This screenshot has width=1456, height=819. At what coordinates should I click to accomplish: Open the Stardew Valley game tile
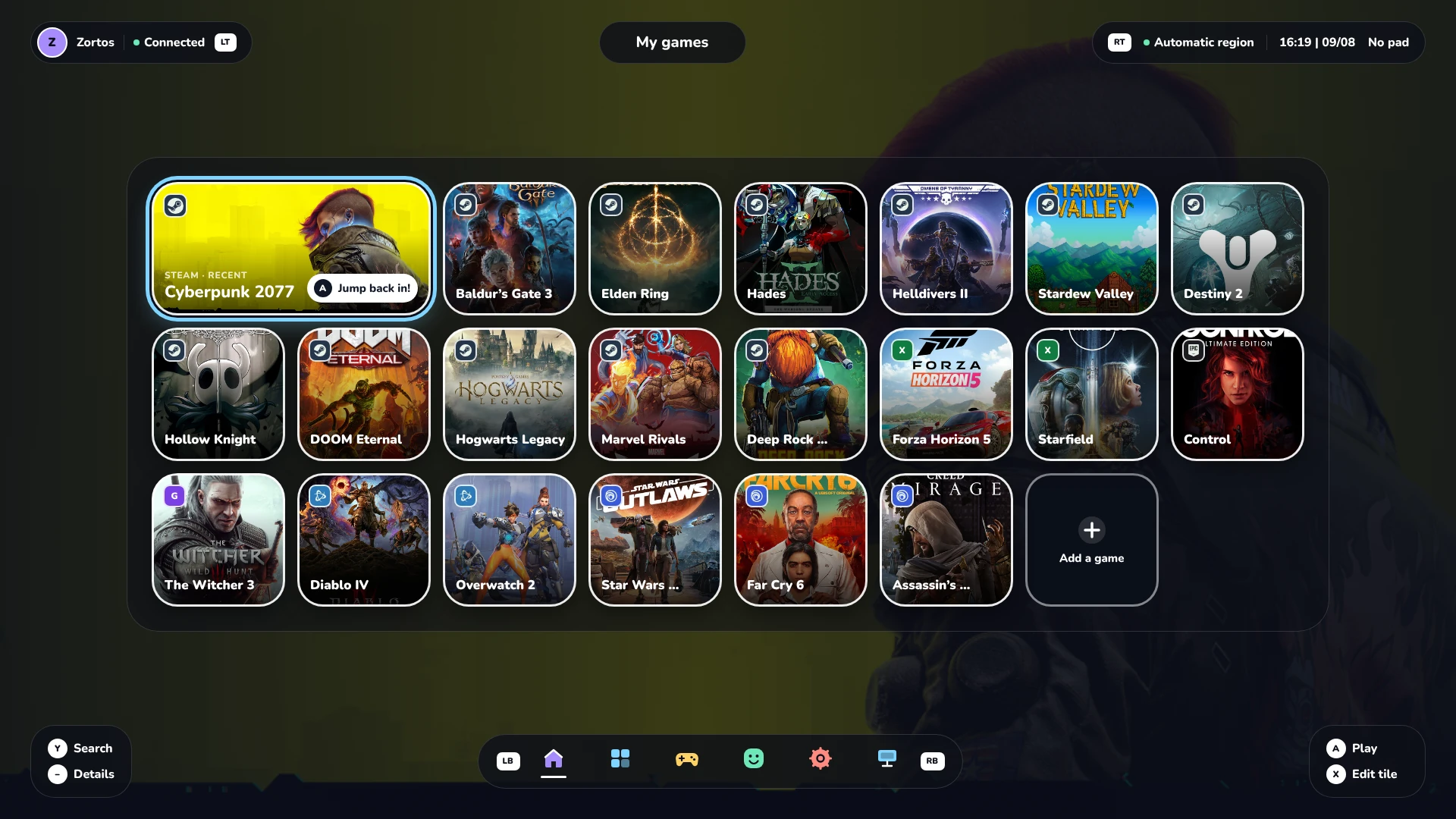[x=1092, y=249]
